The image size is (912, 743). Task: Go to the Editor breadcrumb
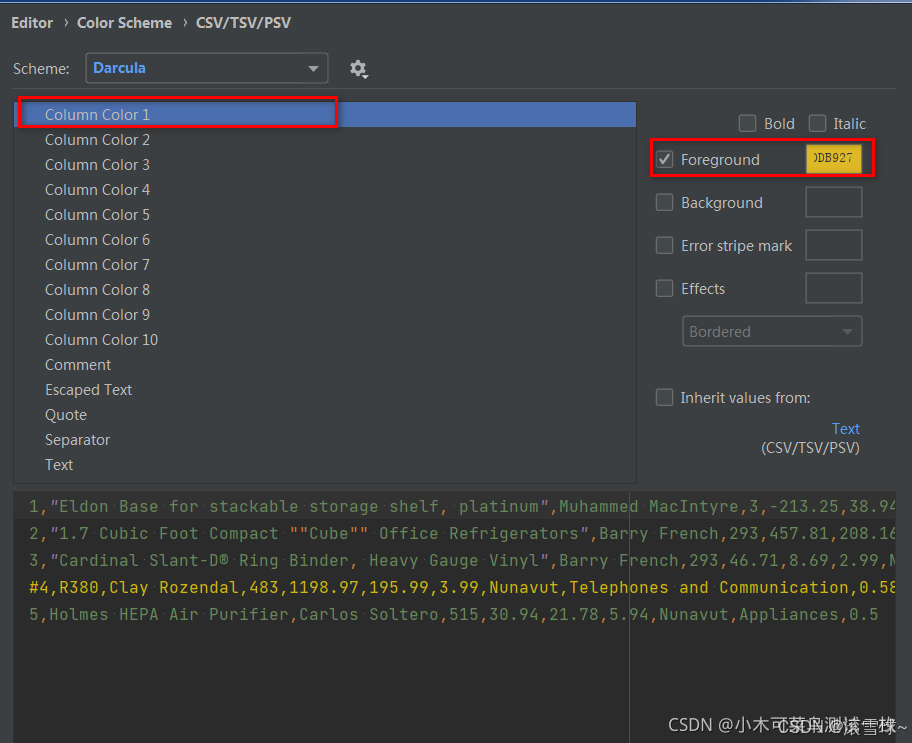[x=32, y=23]
